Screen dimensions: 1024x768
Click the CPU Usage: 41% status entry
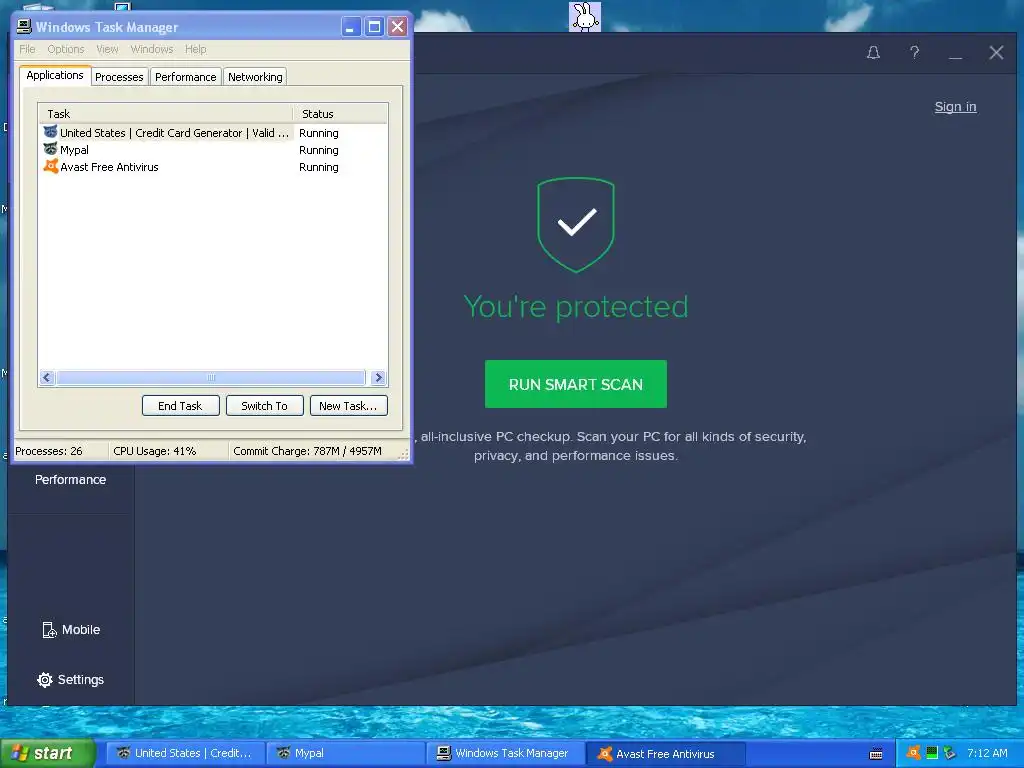[168, 451]
